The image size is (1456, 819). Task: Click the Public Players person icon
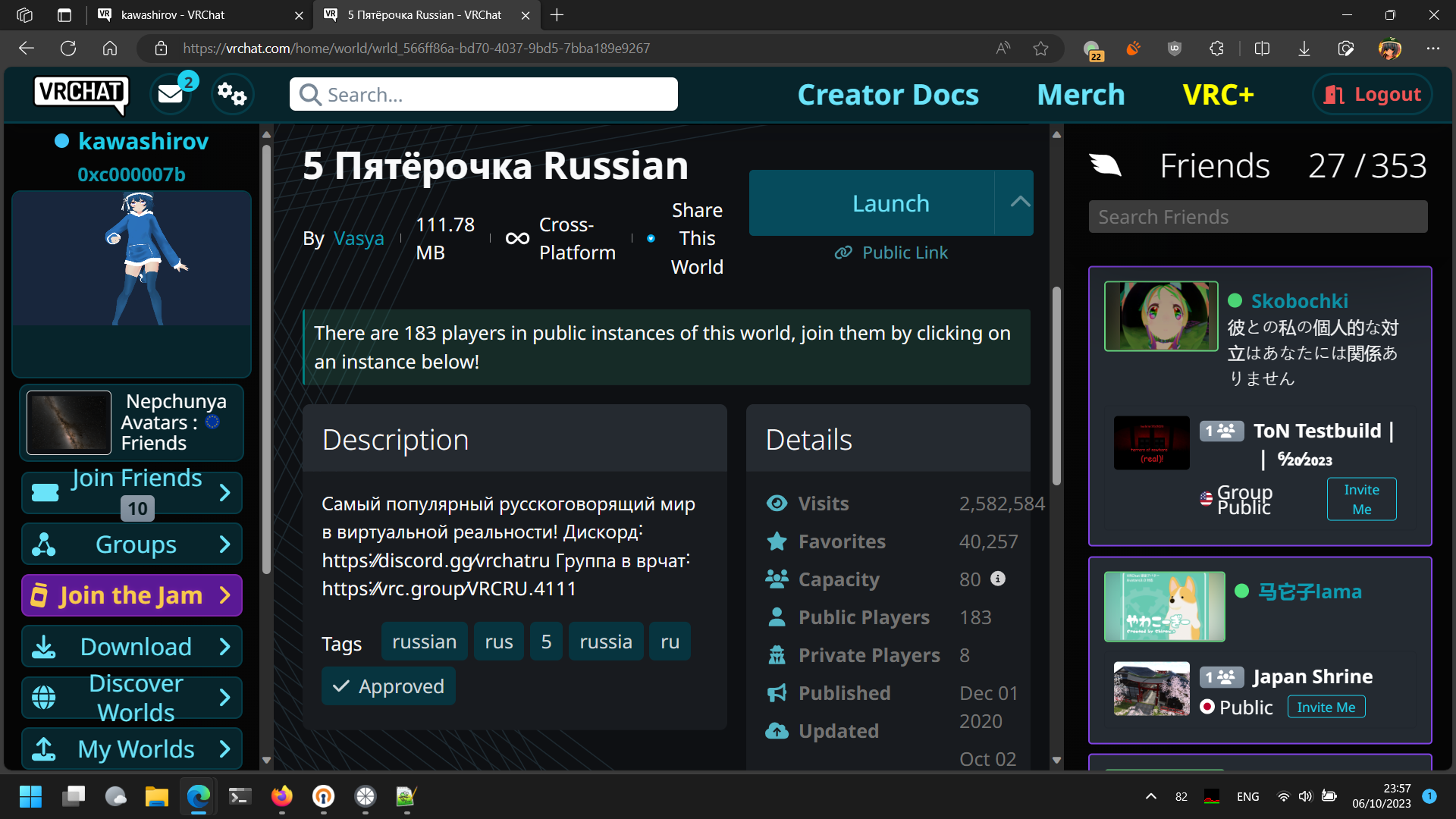click(x=777, y=617)
